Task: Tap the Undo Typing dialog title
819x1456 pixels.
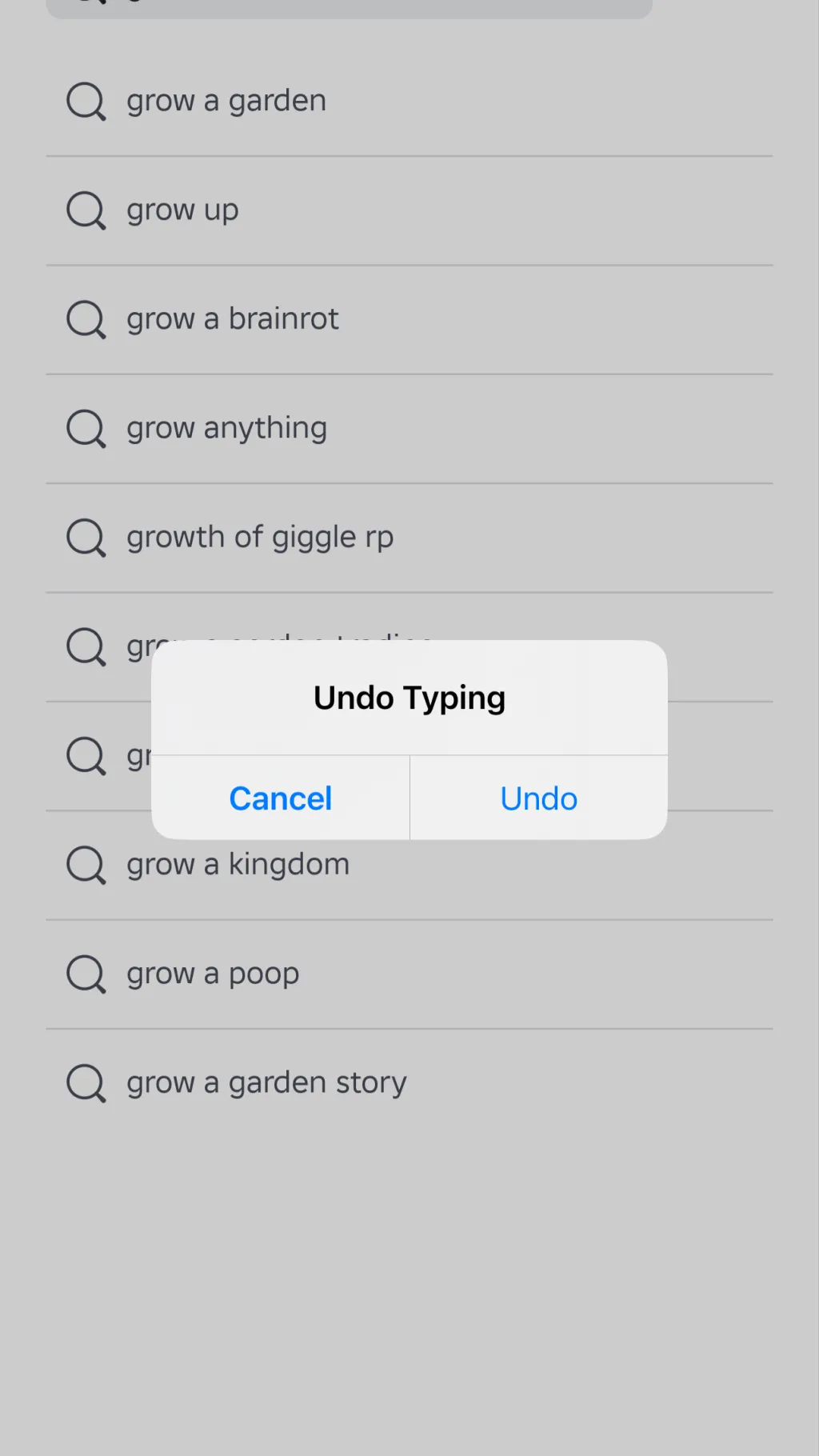Action: pyautogui.click(x=409, y=698)
